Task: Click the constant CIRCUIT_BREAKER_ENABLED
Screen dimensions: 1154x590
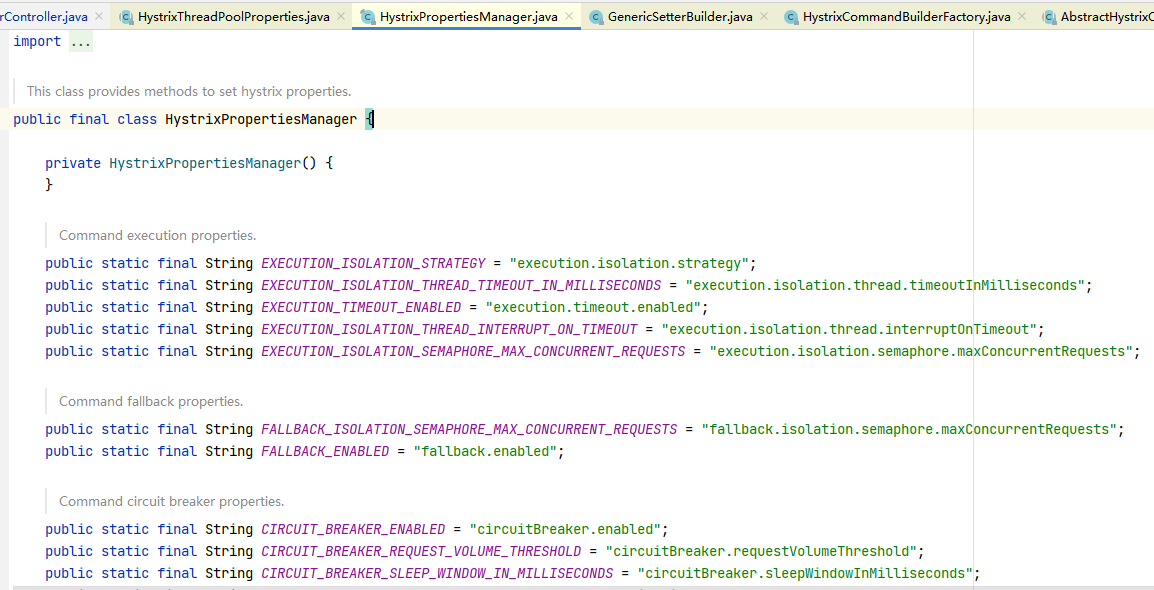Action: click(x=353, y=530)
